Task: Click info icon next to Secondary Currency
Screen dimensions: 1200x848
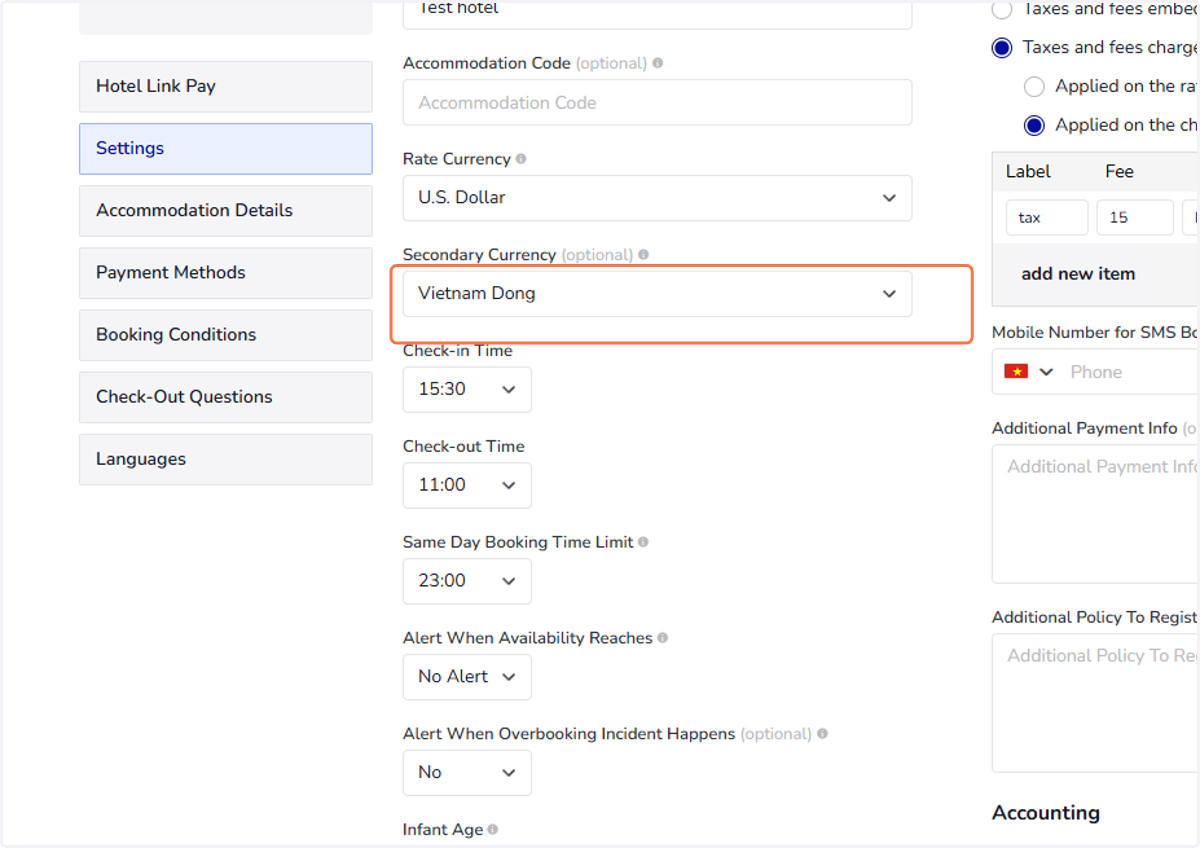Action: pyautogui.click(x=643, y=255)
